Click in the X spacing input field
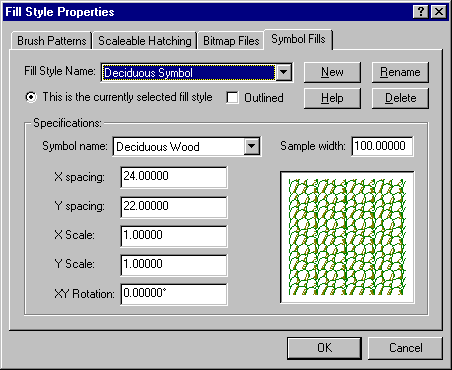This screenshot has width=452, height=370. click(x=174, y=177)
